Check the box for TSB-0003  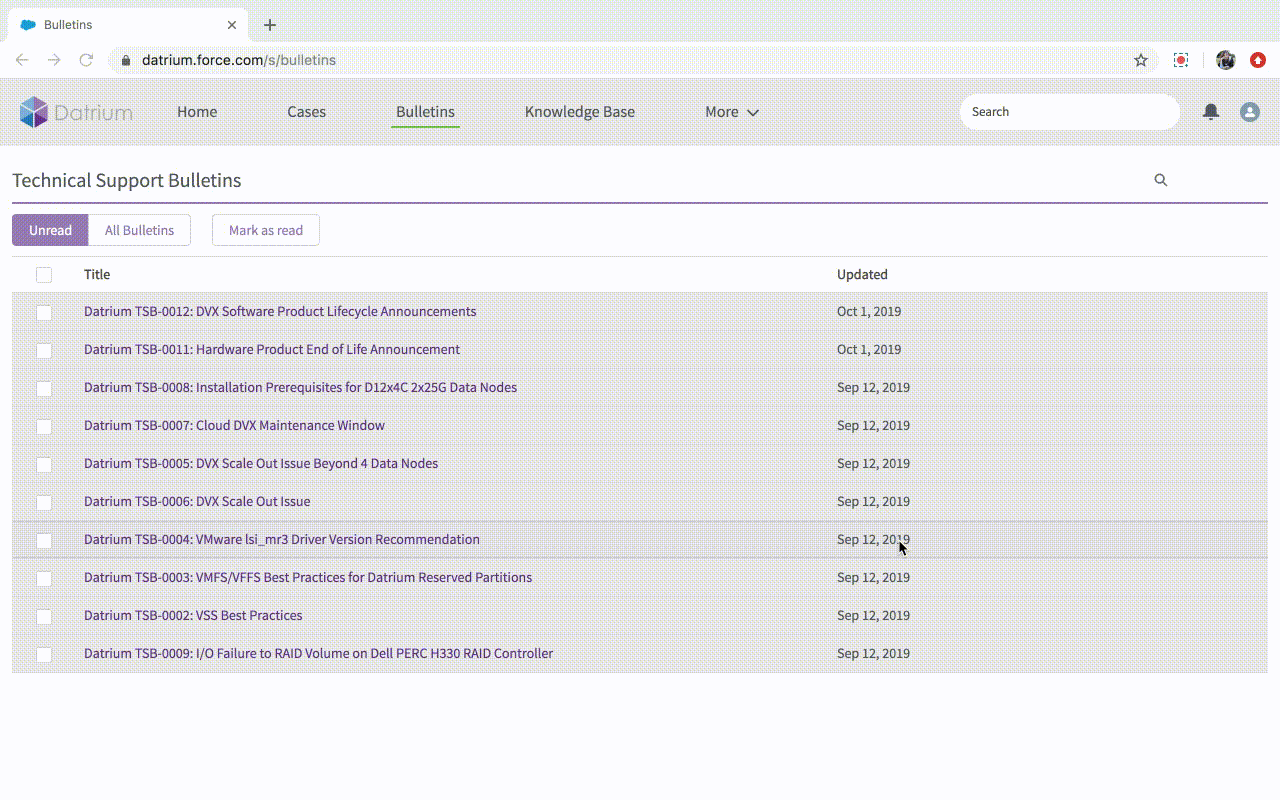pyautogui.click(x=44, y=579)
